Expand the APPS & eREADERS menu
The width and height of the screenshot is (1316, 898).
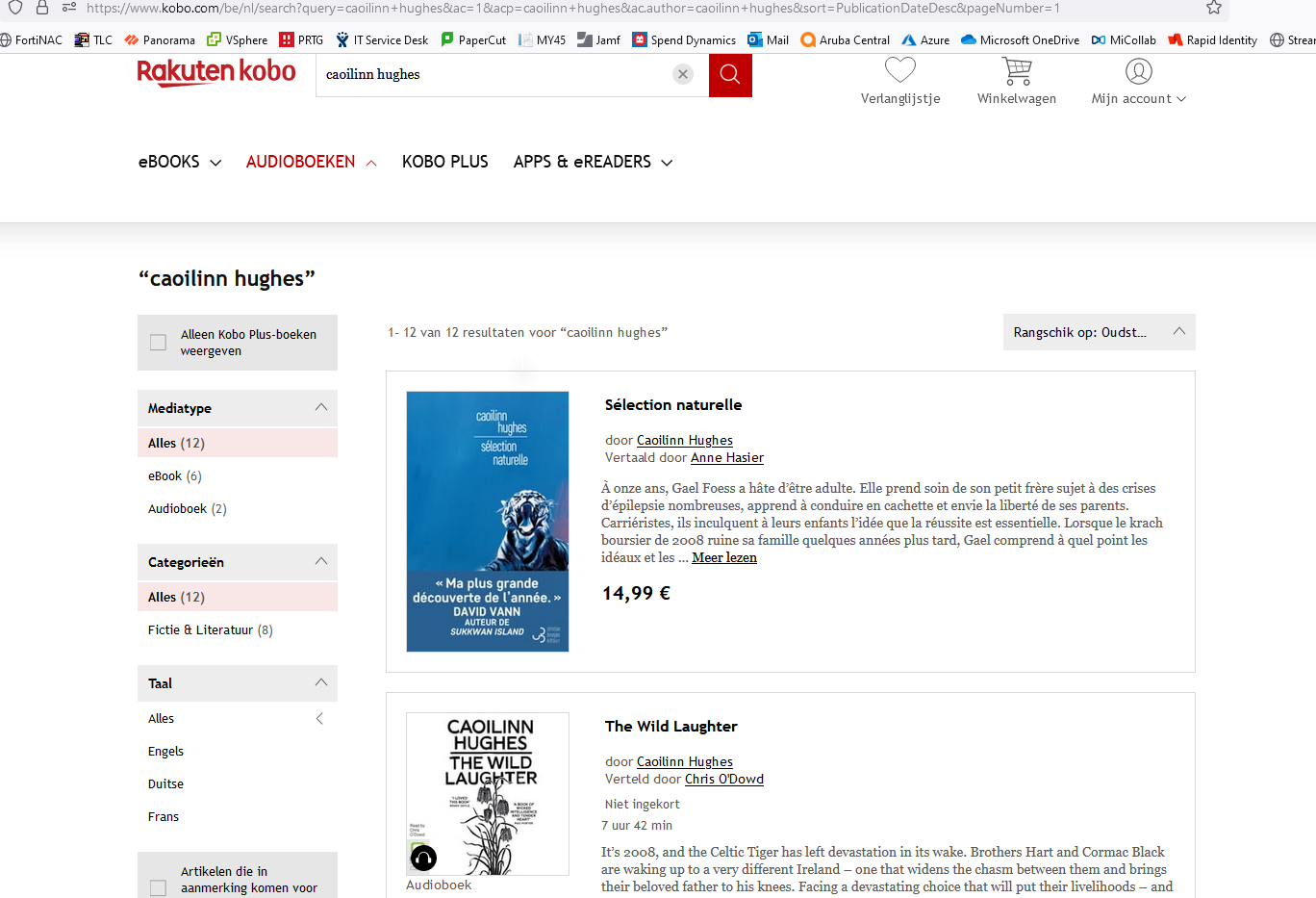pos(593,162)
